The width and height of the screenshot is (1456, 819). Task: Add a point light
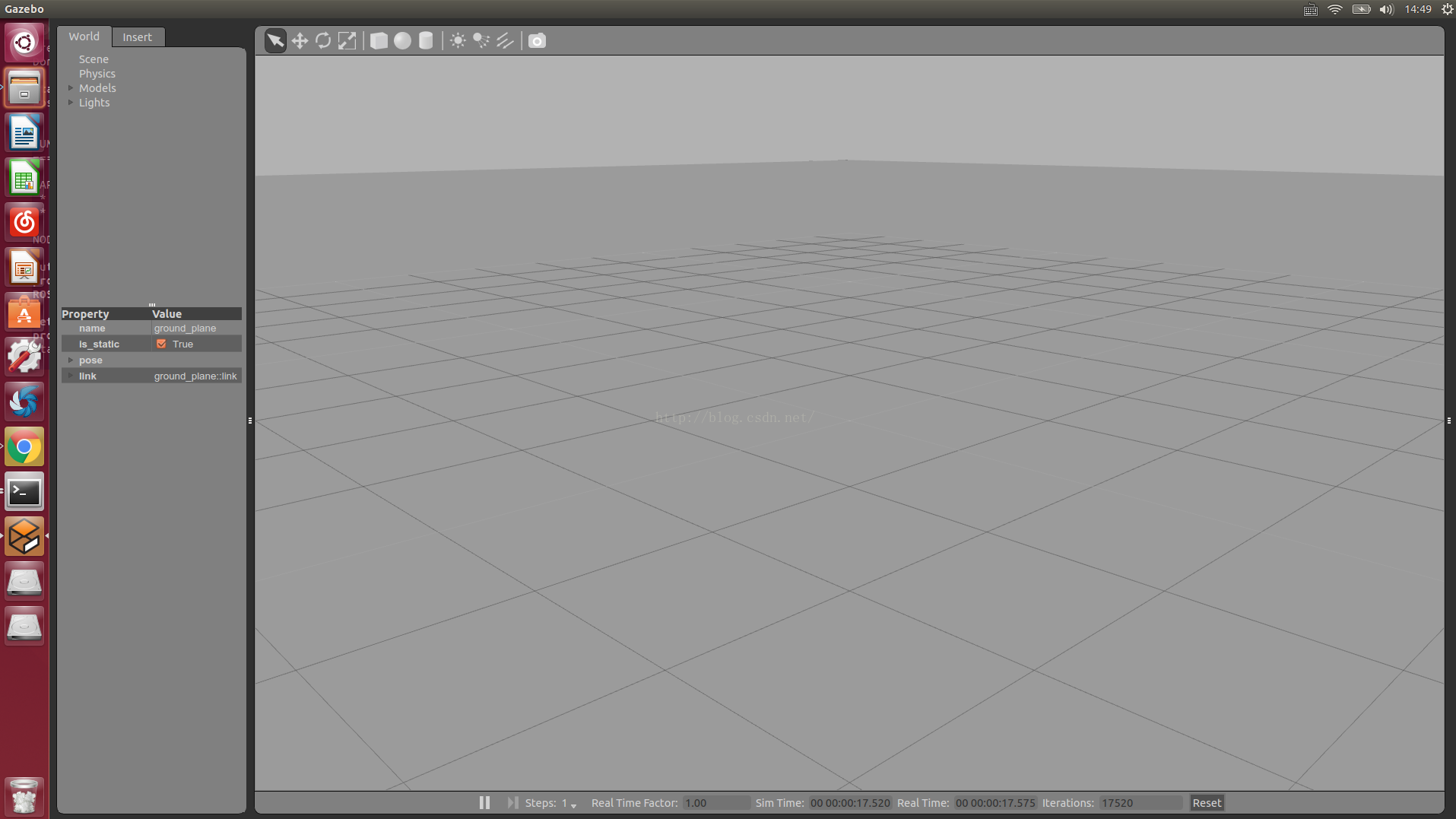(x=458, y=40)
